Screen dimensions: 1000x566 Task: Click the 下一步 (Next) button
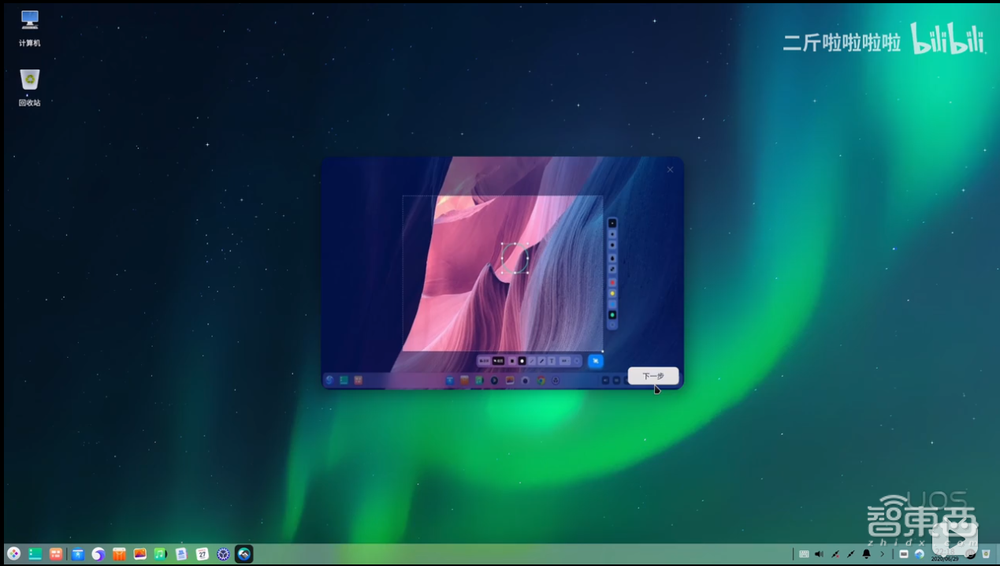tap(653, 376)
